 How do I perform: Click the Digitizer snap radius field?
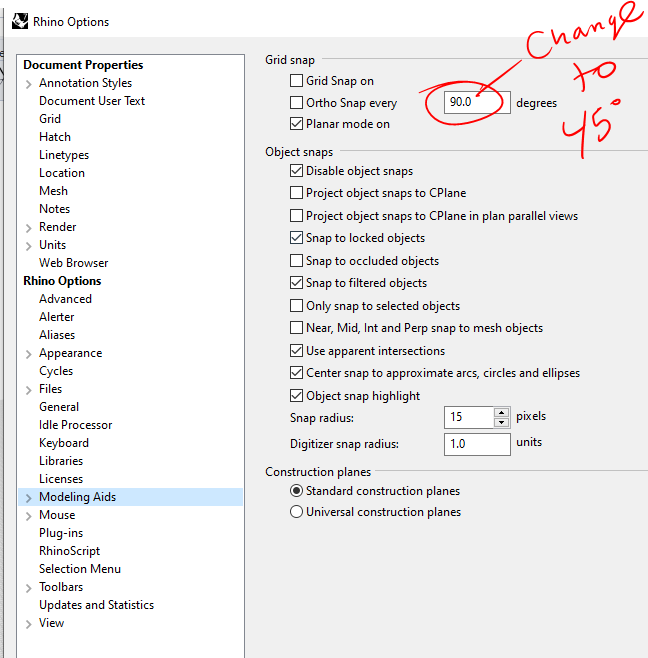point(477,444)
